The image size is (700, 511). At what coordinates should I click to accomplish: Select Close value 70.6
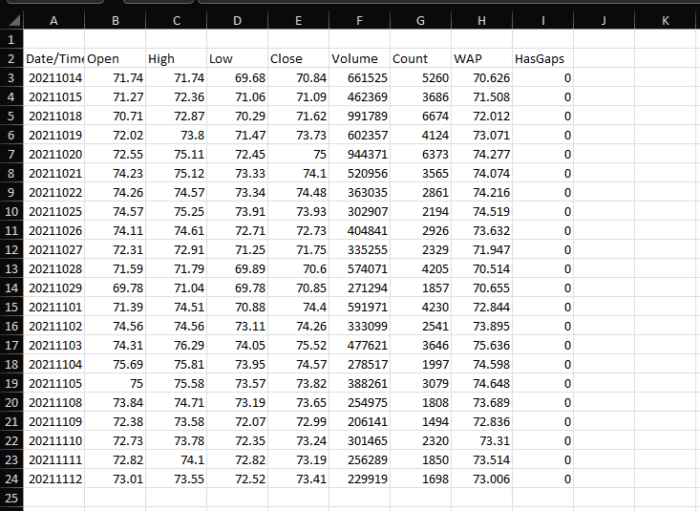[x=298, y=269]
